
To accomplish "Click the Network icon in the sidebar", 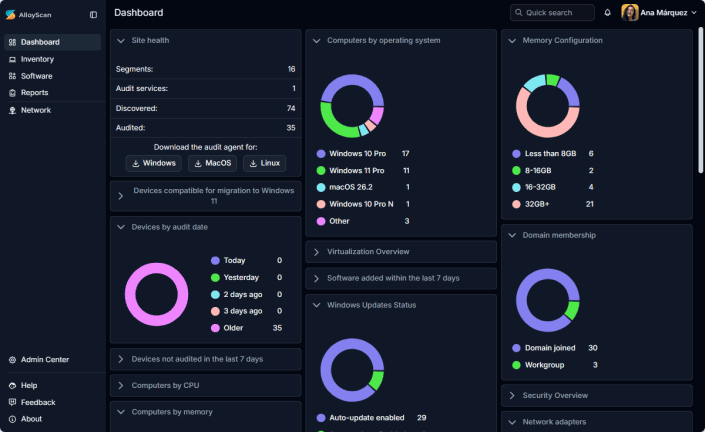I will [13, 110].
